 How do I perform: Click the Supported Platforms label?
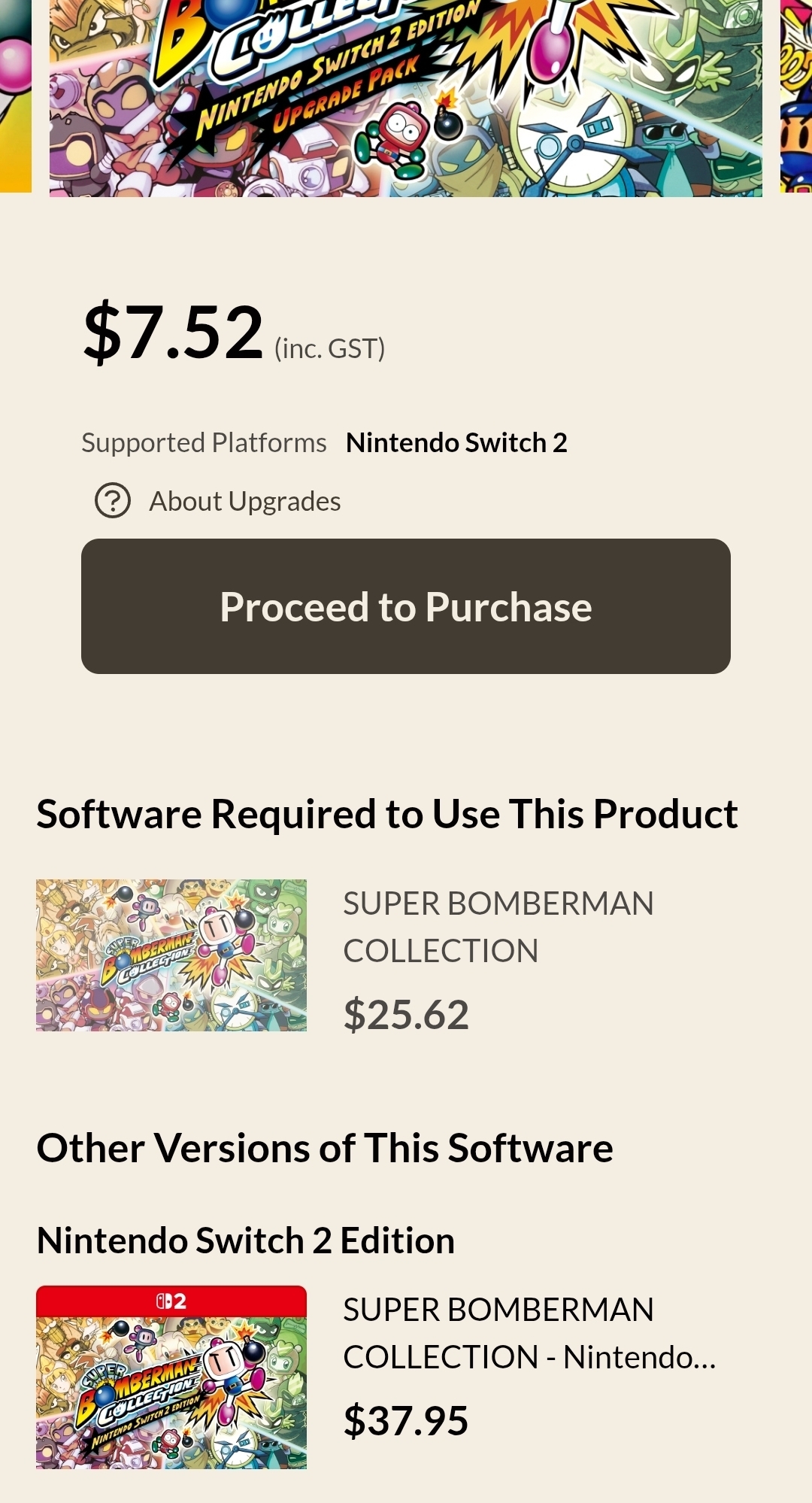point(204,442)
